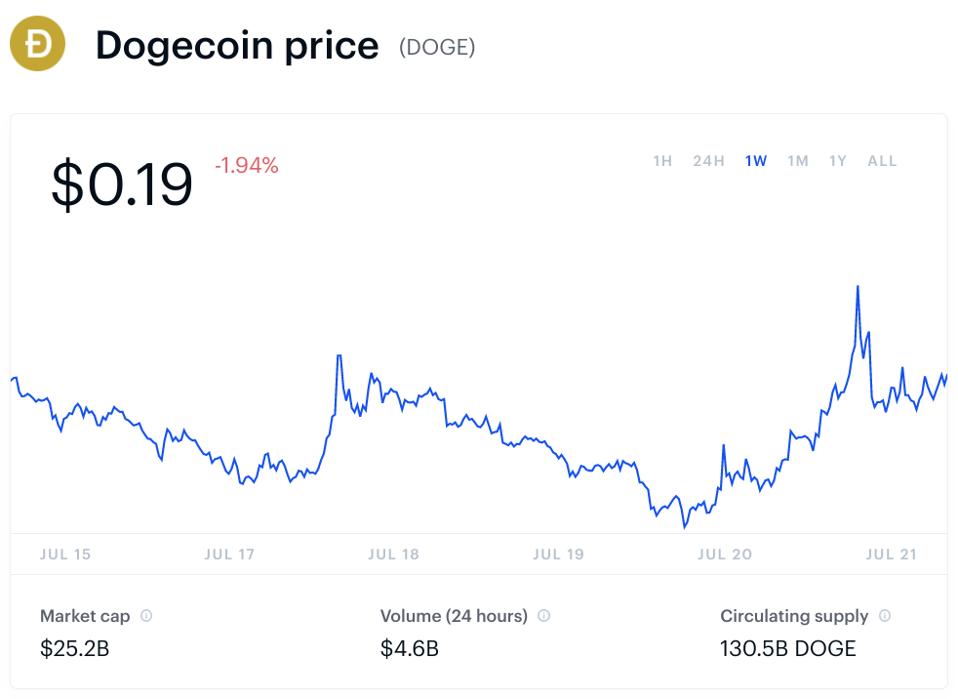
Task: Click the JUL 17 date label
Action: click(x=229, y=554)
